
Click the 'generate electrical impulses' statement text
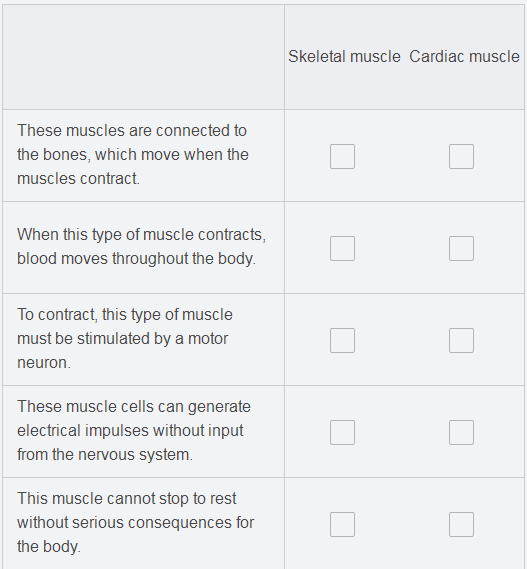coord(134,430)
